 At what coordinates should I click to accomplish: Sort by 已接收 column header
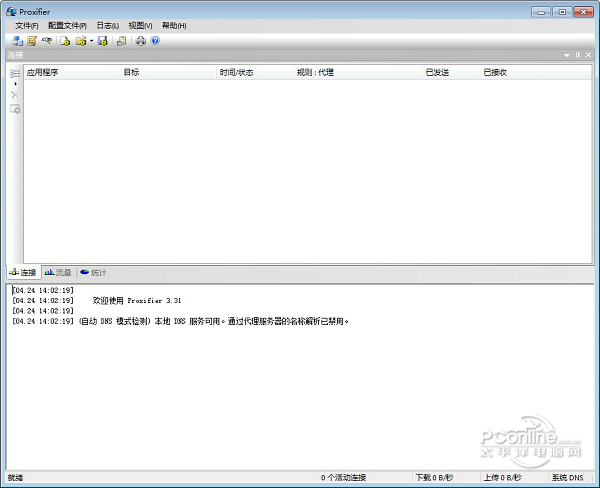coord(509,72)
